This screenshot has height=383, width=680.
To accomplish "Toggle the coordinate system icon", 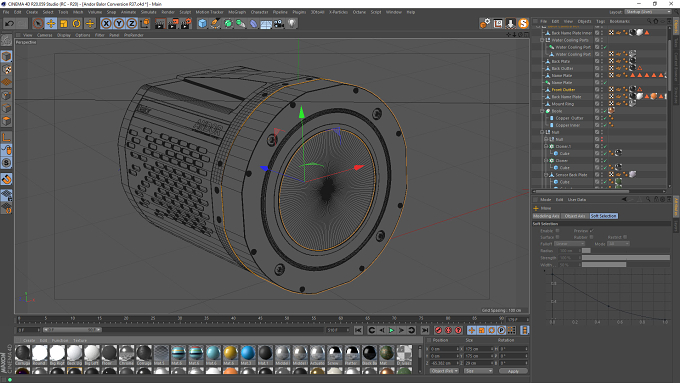I will tap(145, 23).
